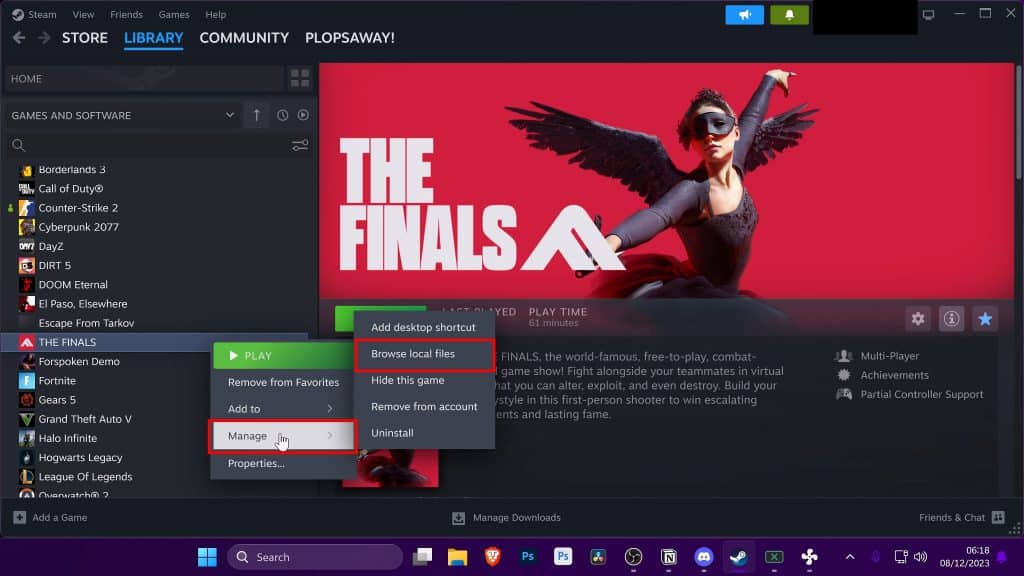Open the green notifications bell button
This screenshot has height=576, width=1024.
point(789,14)
